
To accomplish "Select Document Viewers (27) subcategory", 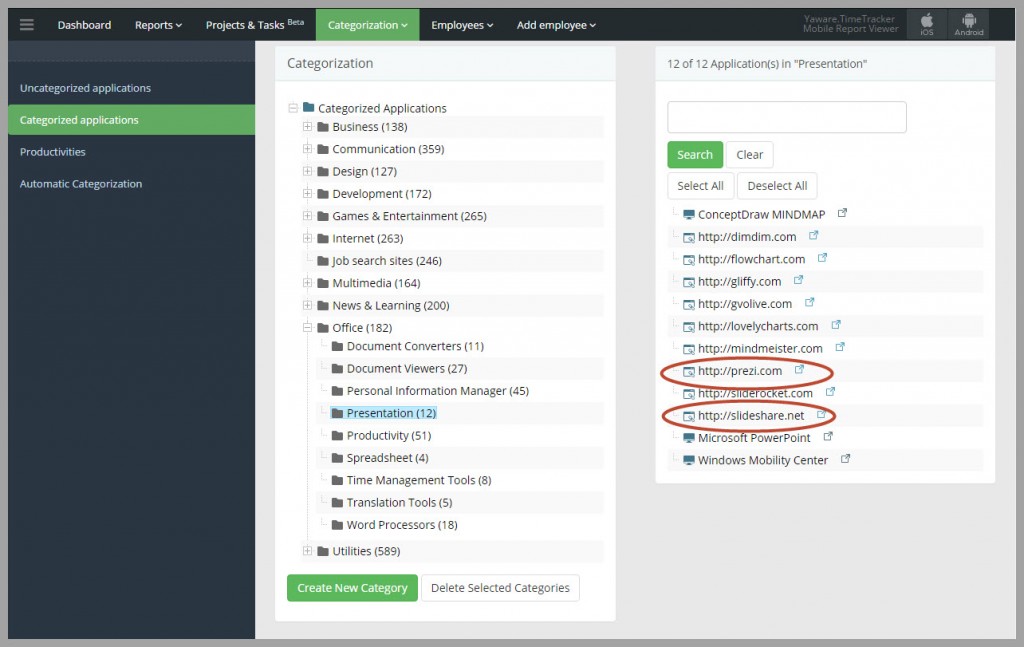I will [407, 369].
